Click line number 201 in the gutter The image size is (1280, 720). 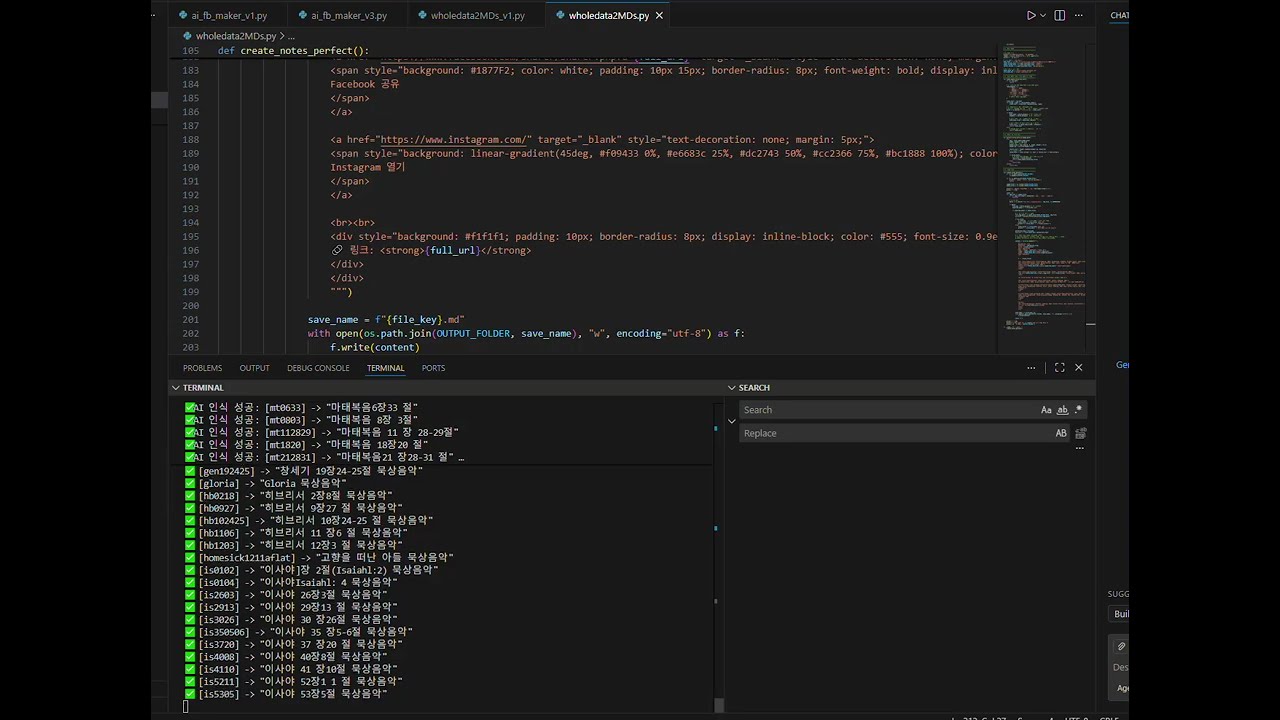(x=191, y=320)
